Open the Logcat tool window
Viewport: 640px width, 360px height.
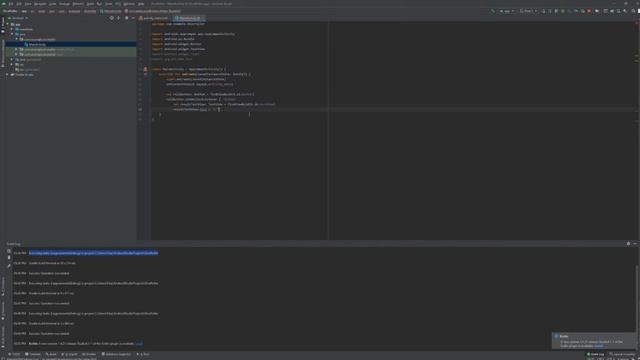pos(69,354)
